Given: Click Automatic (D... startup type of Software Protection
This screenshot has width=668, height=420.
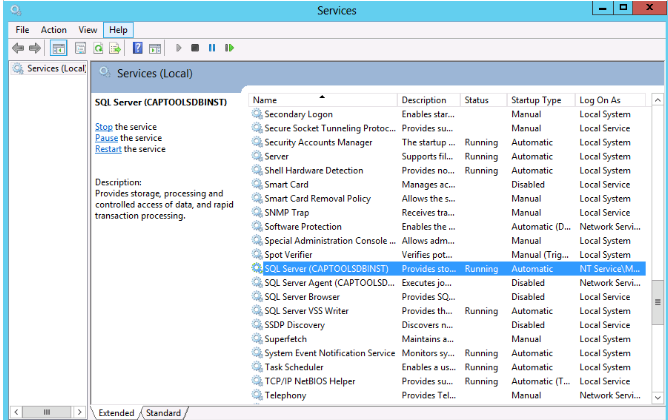Looking at the screenshot, I should (541, 227).
